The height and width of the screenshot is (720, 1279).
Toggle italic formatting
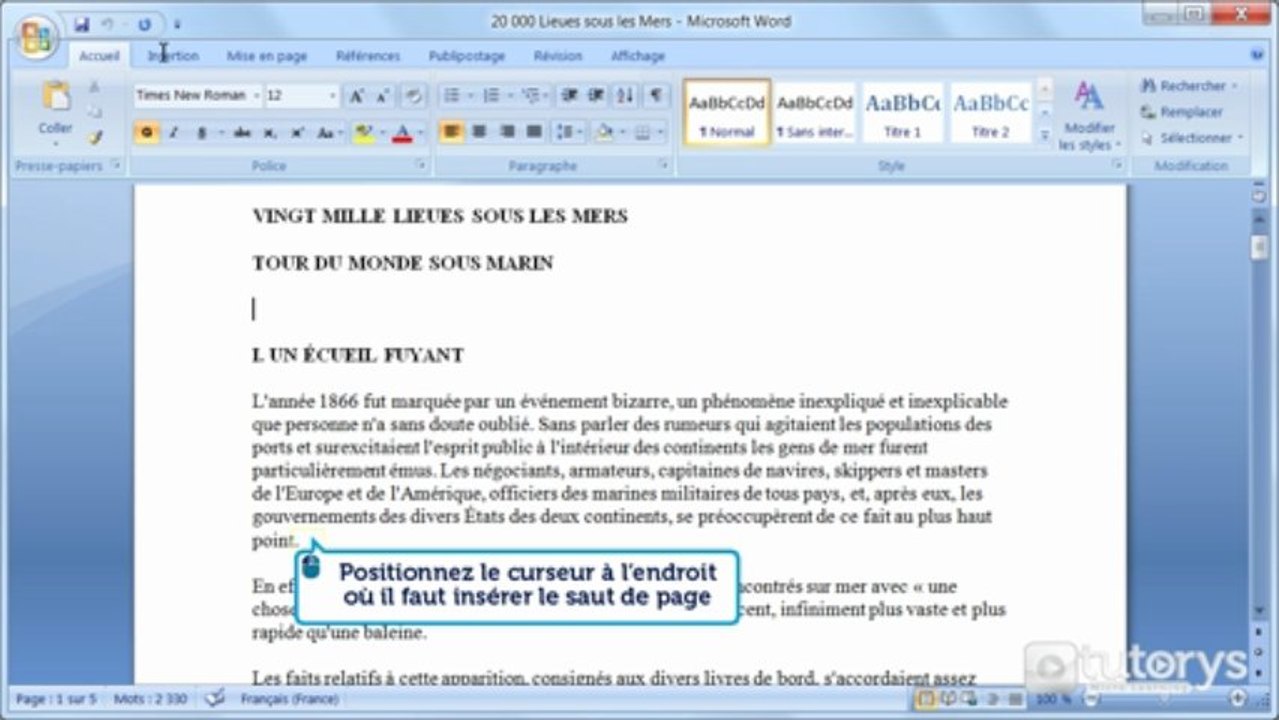tap(173, 132)
